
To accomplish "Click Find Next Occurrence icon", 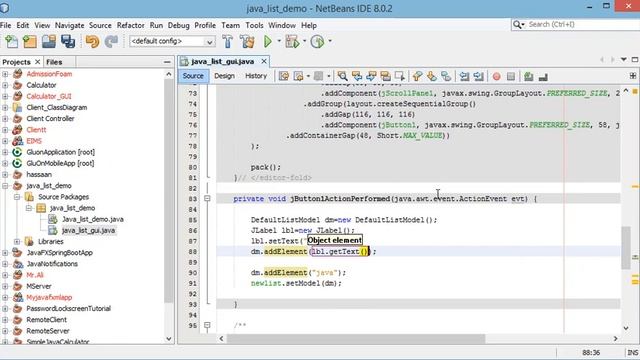I will 371,76.
